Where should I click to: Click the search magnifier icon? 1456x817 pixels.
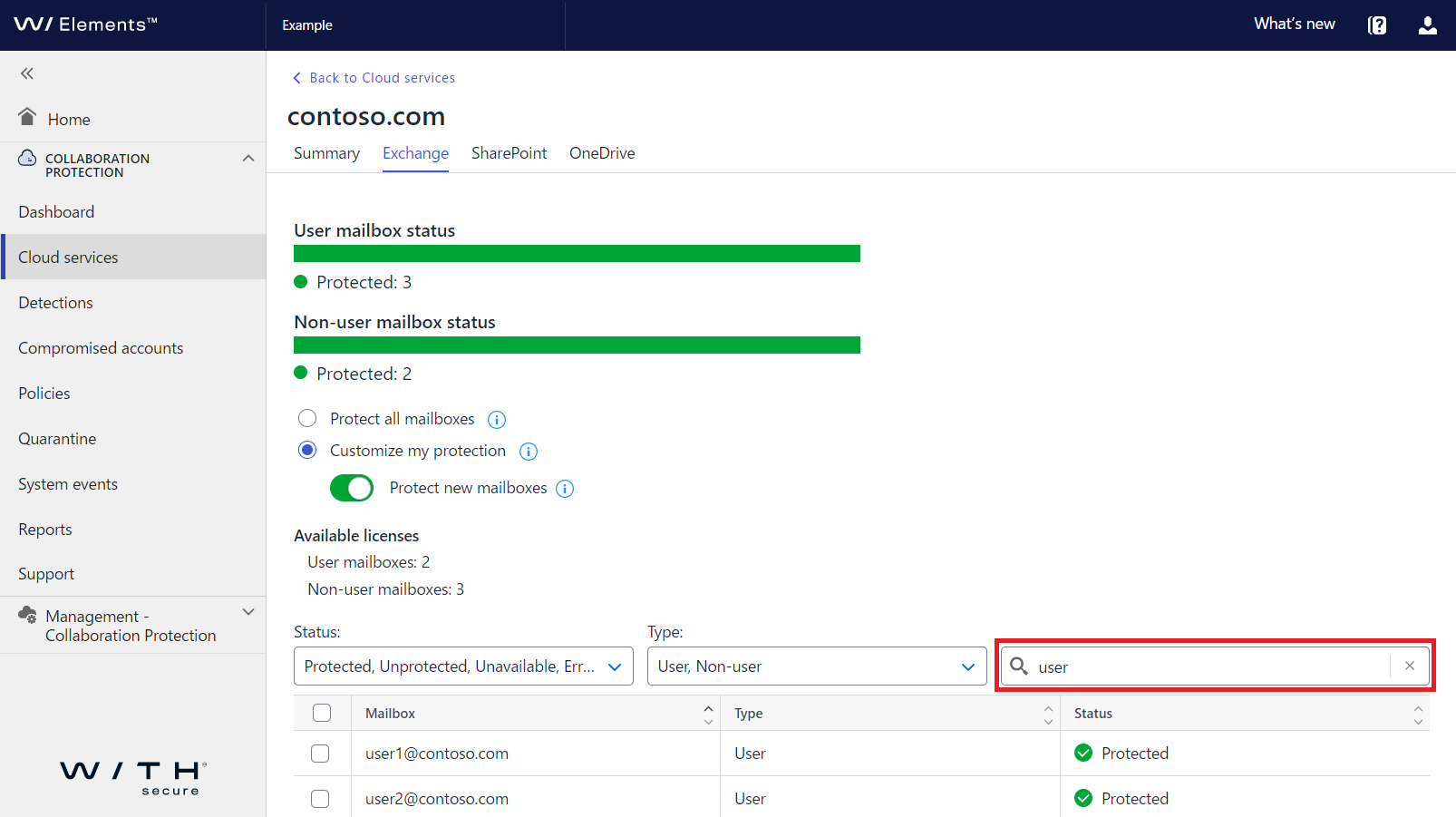pos(1019,666)
